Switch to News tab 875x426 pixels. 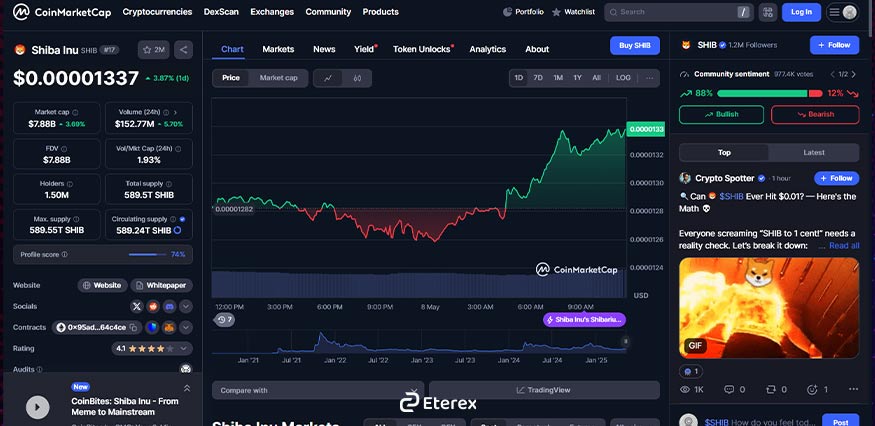pos(324,49)
